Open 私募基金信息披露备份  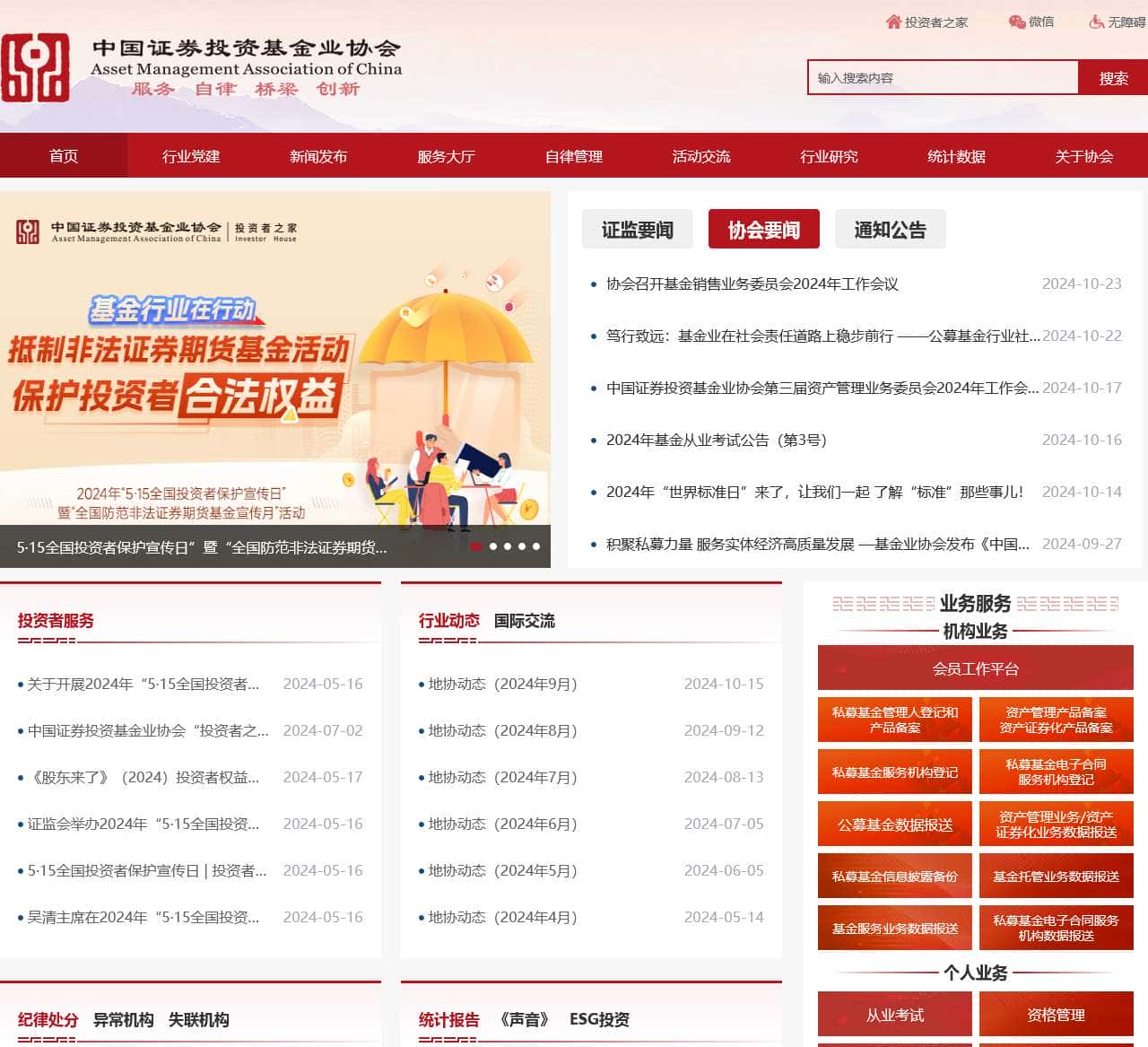pyautogui.click(x=895, y=876)
